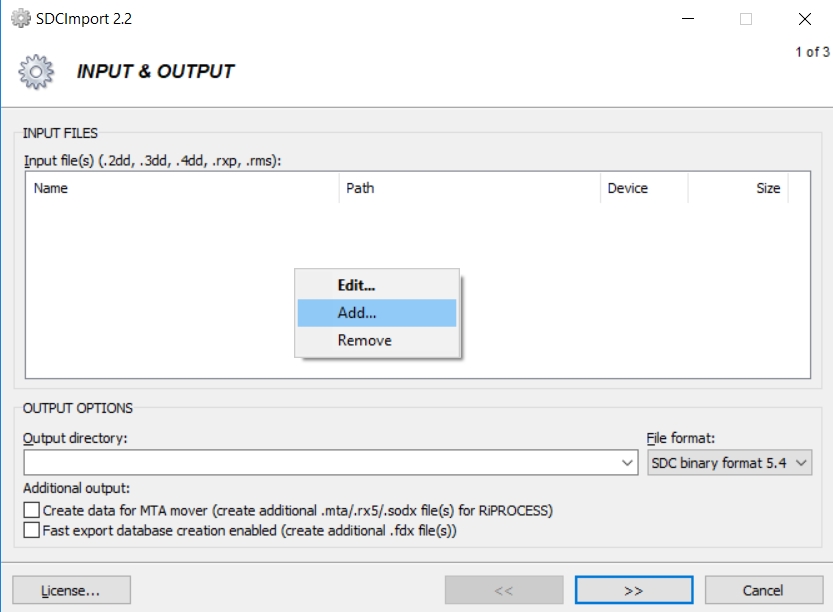Sort input files by Name column header
The height and width of the screenshot is (612, 833).
(x=182, y=188)
